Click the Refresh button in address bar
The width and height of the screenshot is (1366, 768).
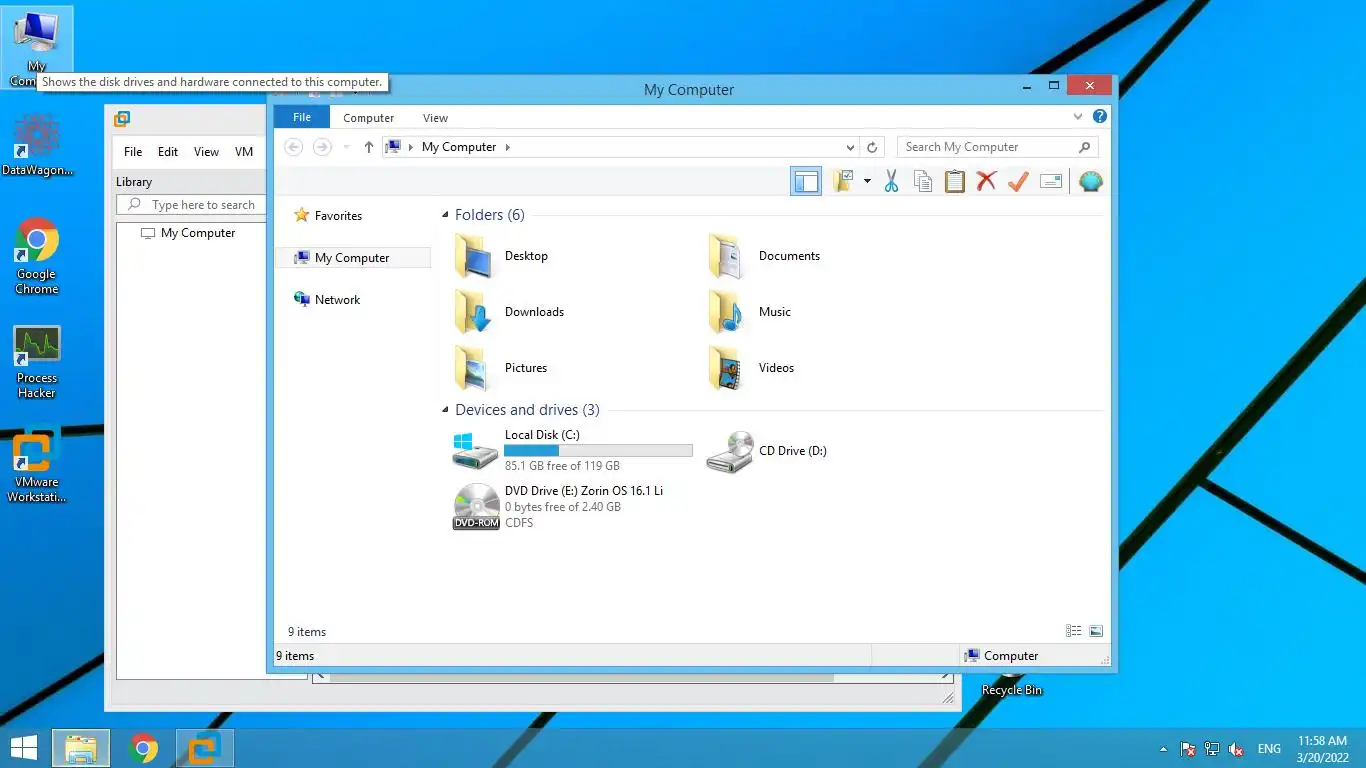[x=872, y=147]
